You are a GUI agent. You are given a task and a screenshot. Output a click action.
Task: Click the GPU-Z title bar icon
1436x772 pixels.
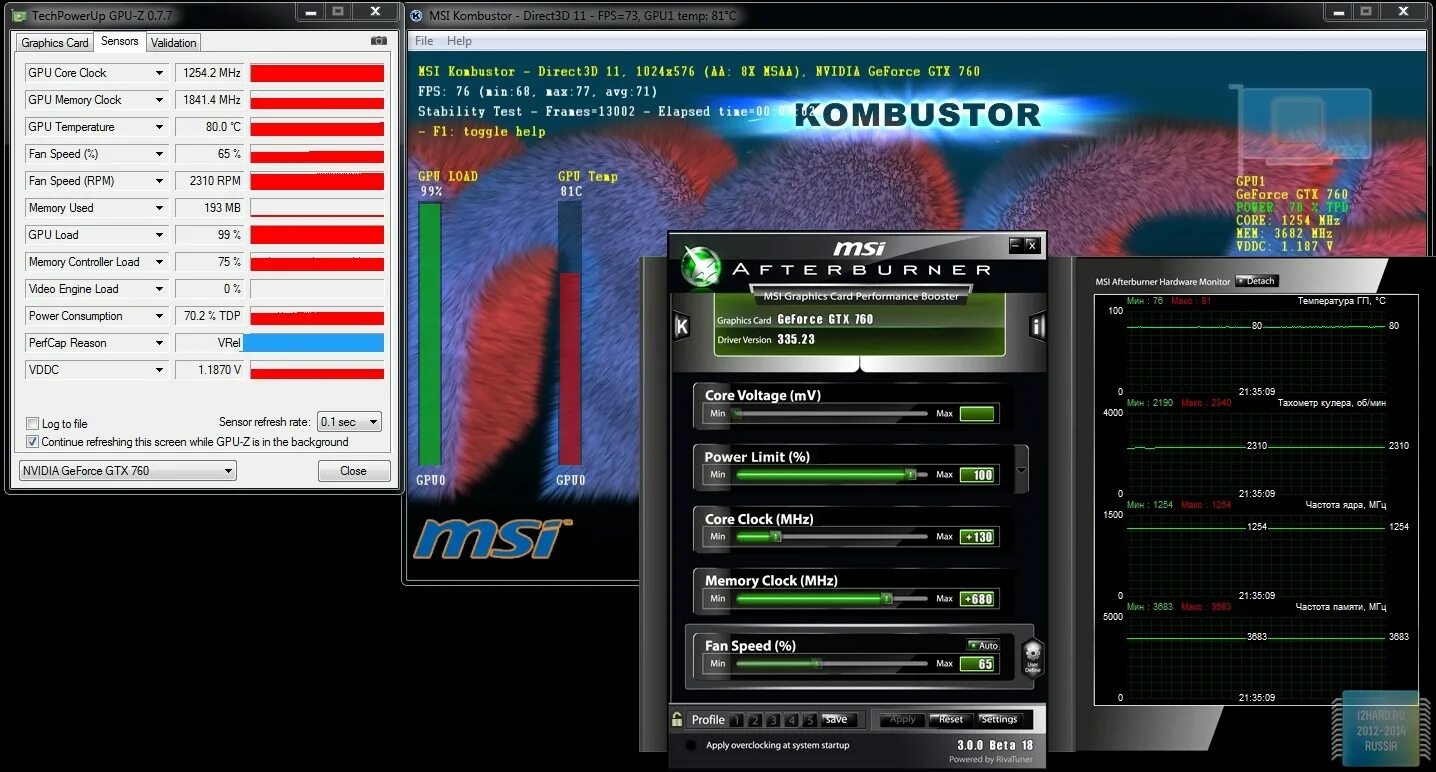20,15
